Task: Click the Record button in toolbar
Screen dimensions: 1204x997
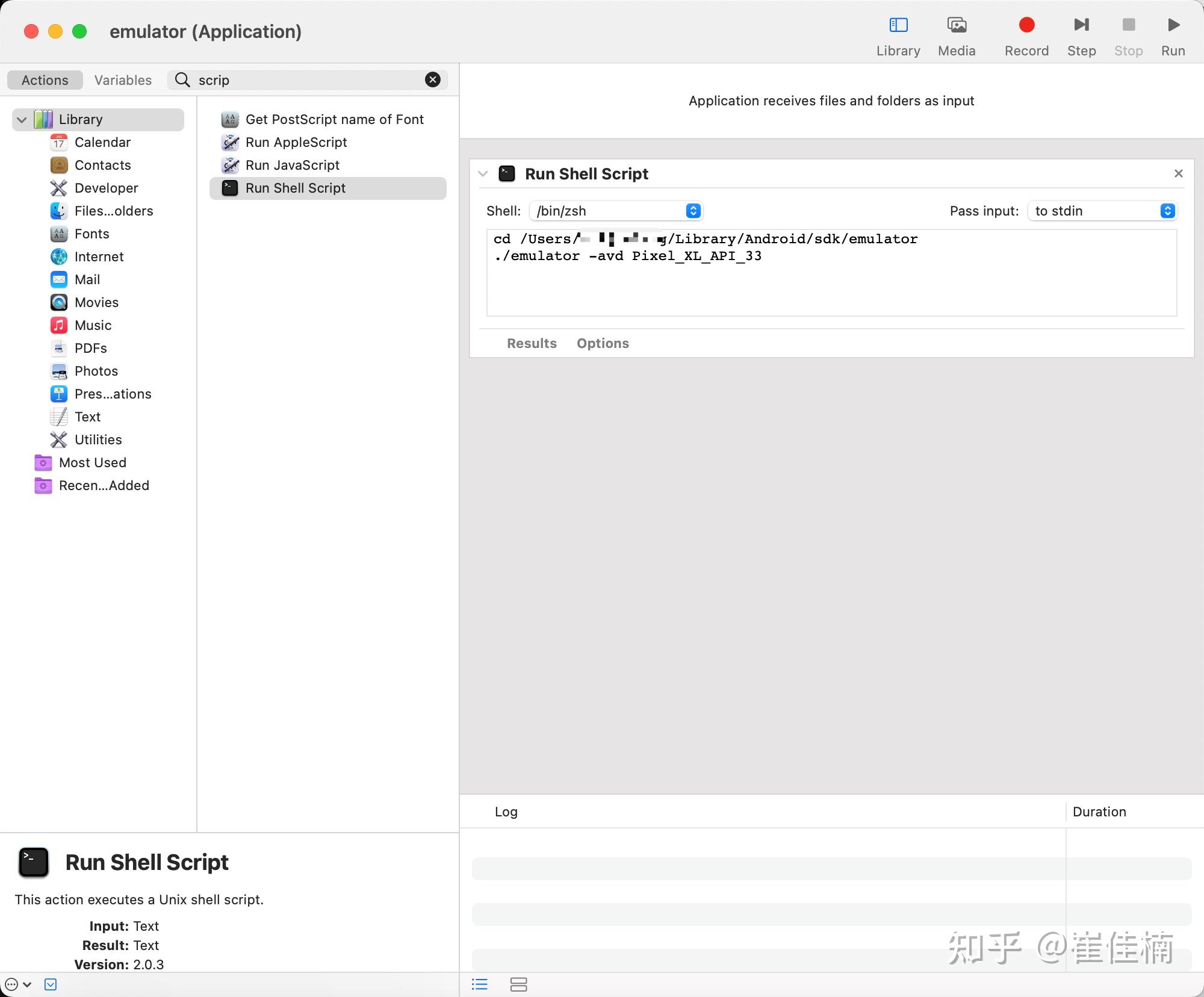Action: [1026, 25]
